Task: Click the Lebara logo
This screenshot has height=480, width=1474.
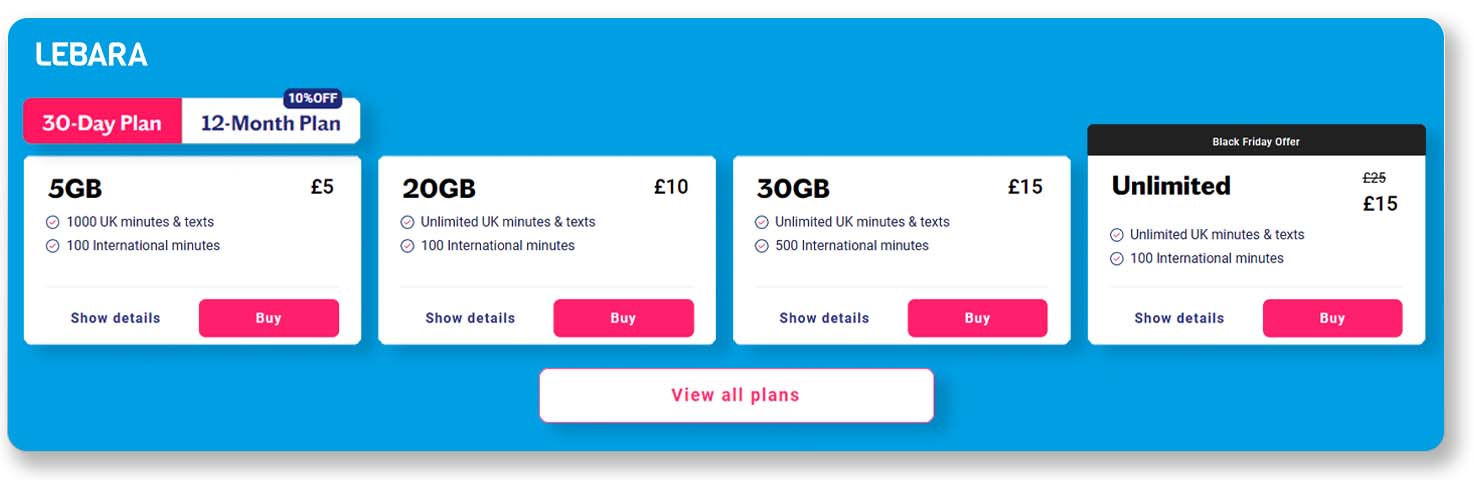Action: tap(91, 55)
